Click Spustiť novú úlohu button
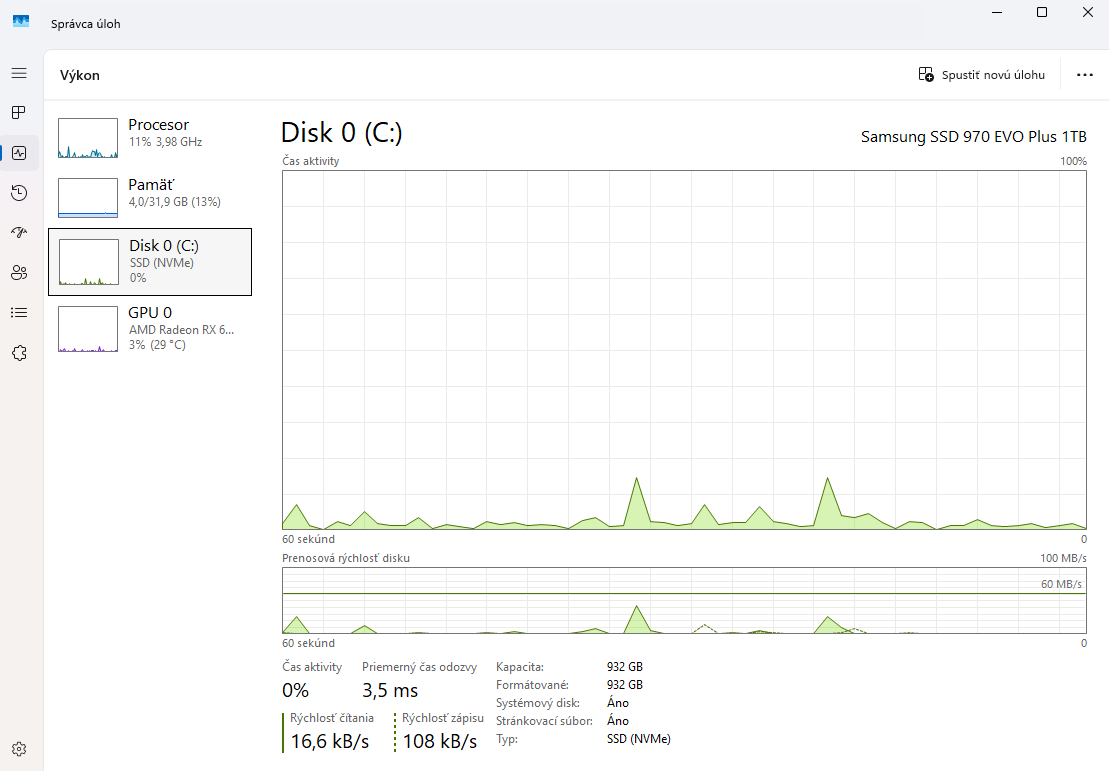 pyautogui.click(x=982, y=74)
